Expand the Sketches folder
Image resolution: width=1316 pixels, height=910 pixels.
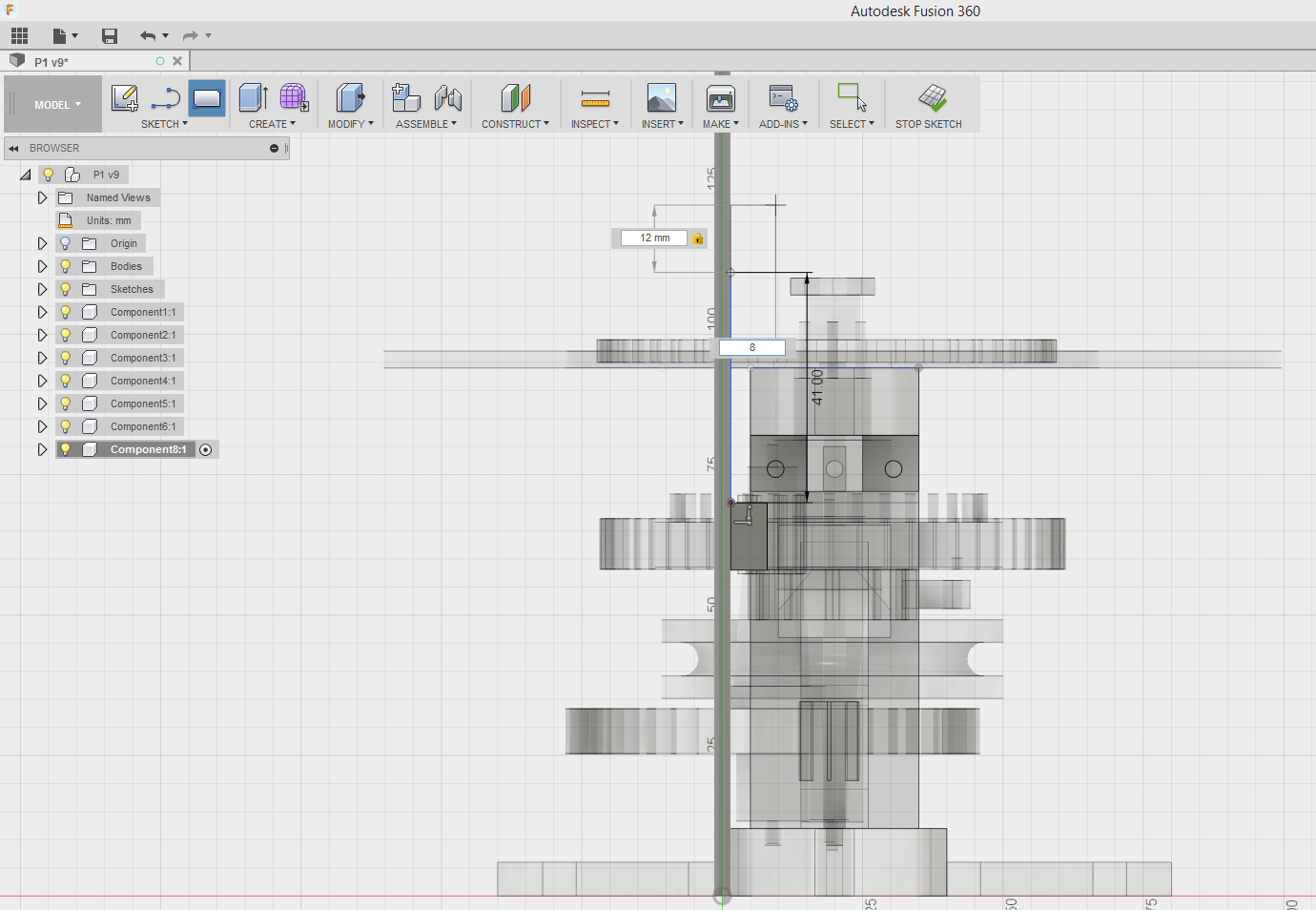point(42,289)
